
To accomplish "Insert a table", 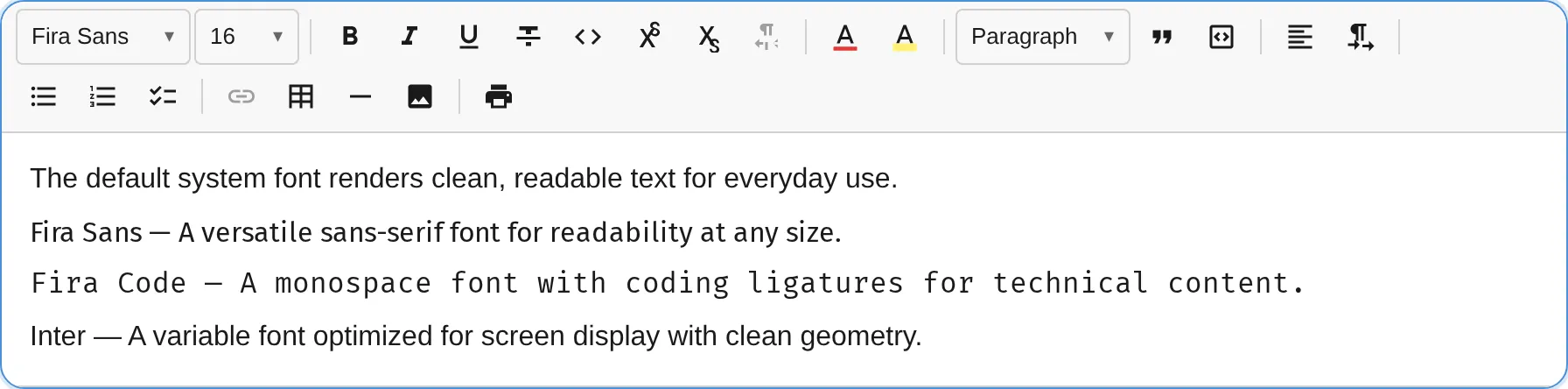I will [301, 96].
